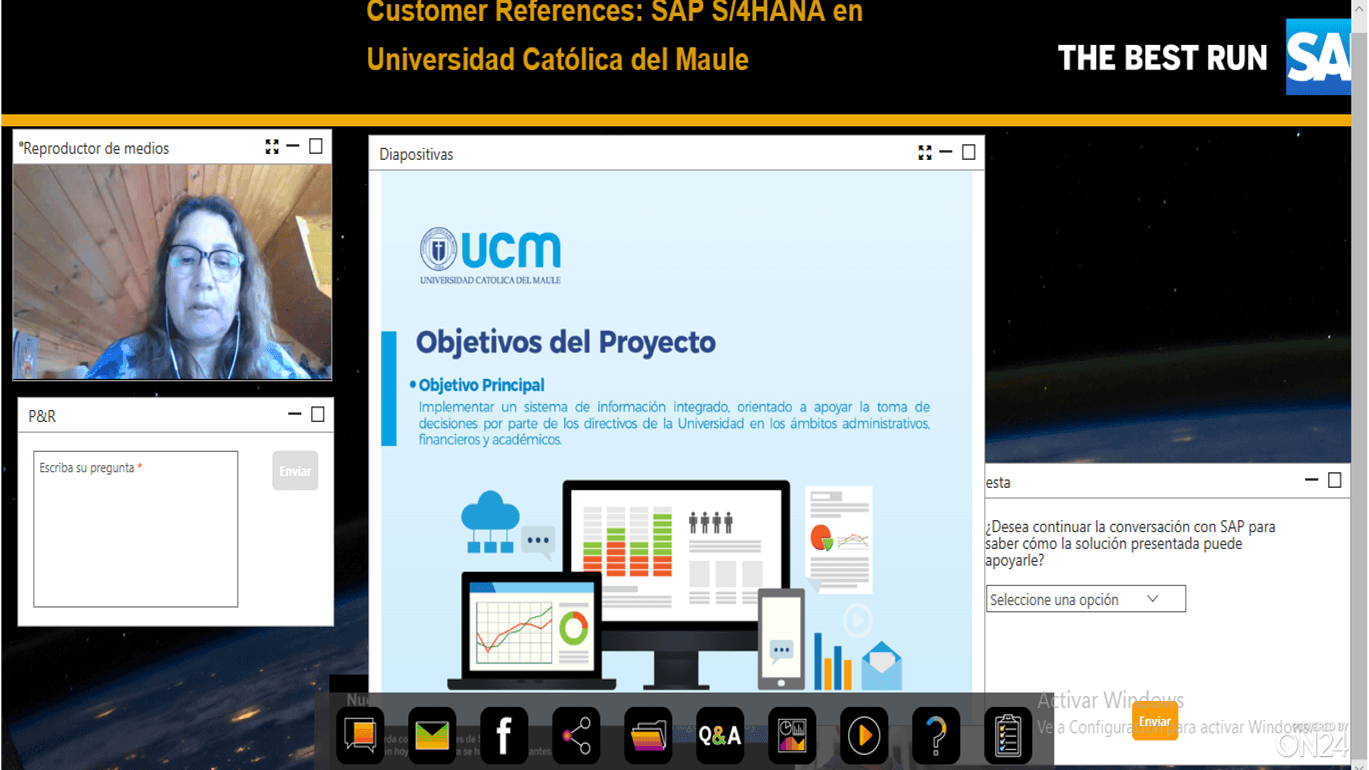The width and height of the screenshot is (1369, 770).
Task: Open the resources folder icon
Action: (648, 736)
